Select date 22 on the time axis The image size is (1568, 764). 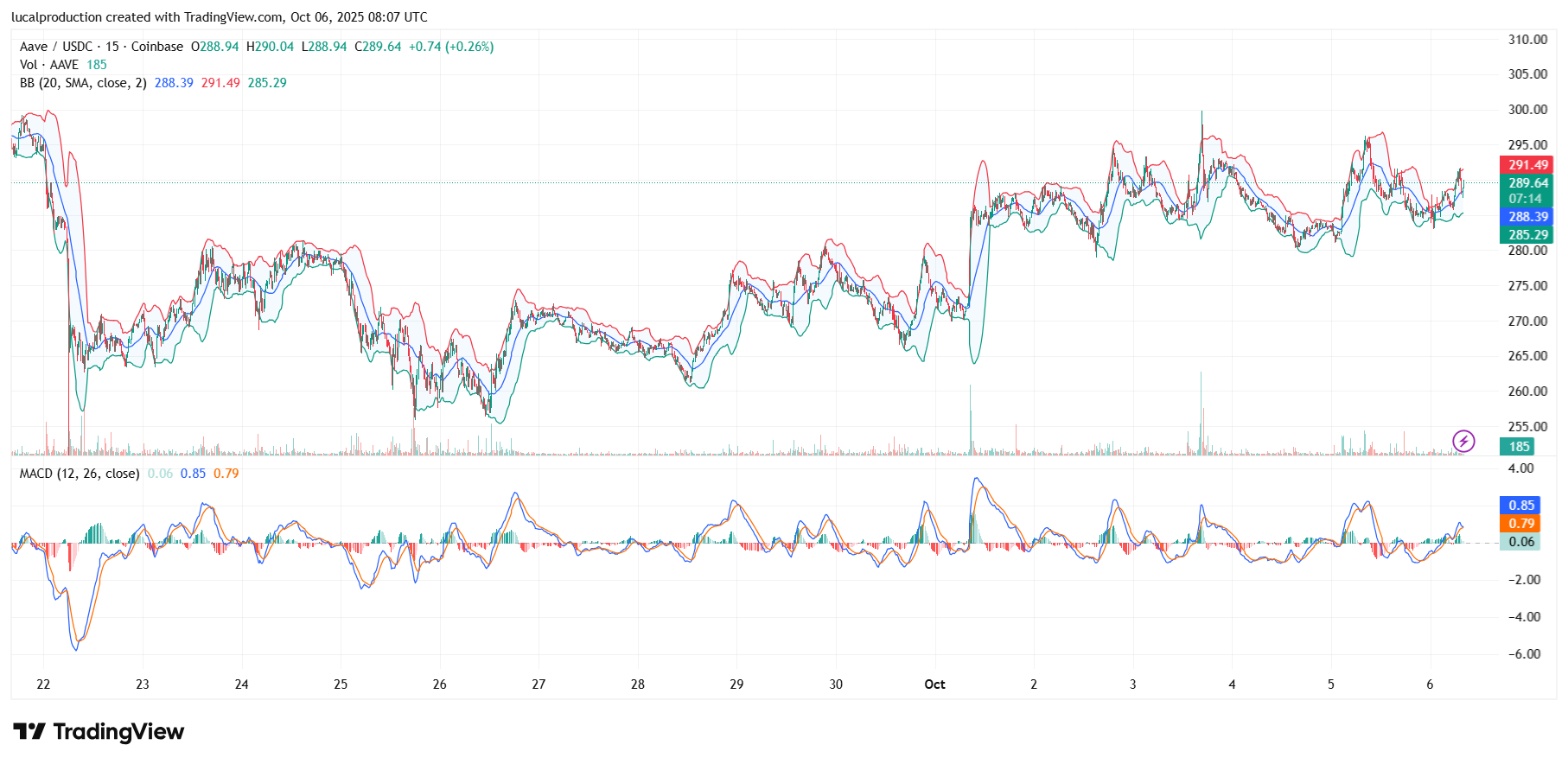pos(43,684)
